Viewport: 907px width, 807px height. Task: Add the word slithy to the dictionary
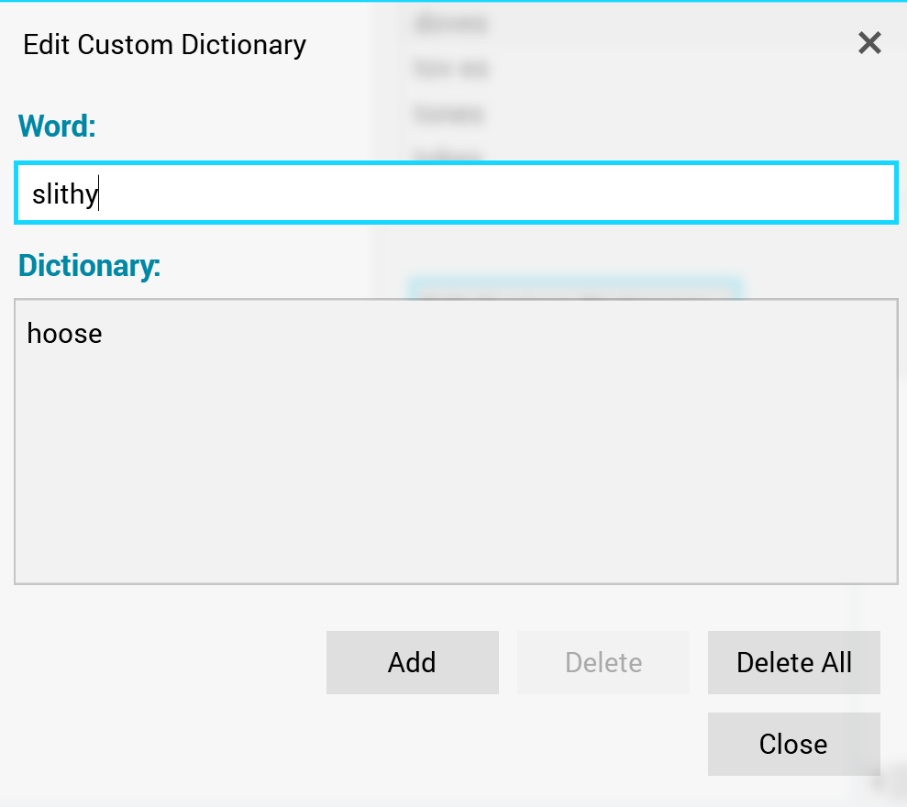point(412,662)
